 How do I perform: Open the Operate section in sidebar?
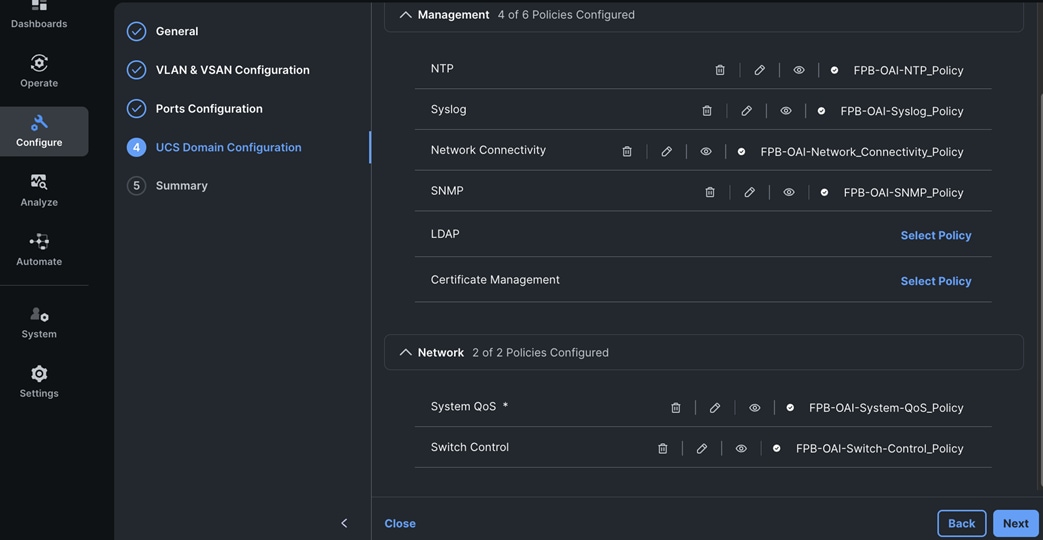pyautogui.click(x=39, y=71)
